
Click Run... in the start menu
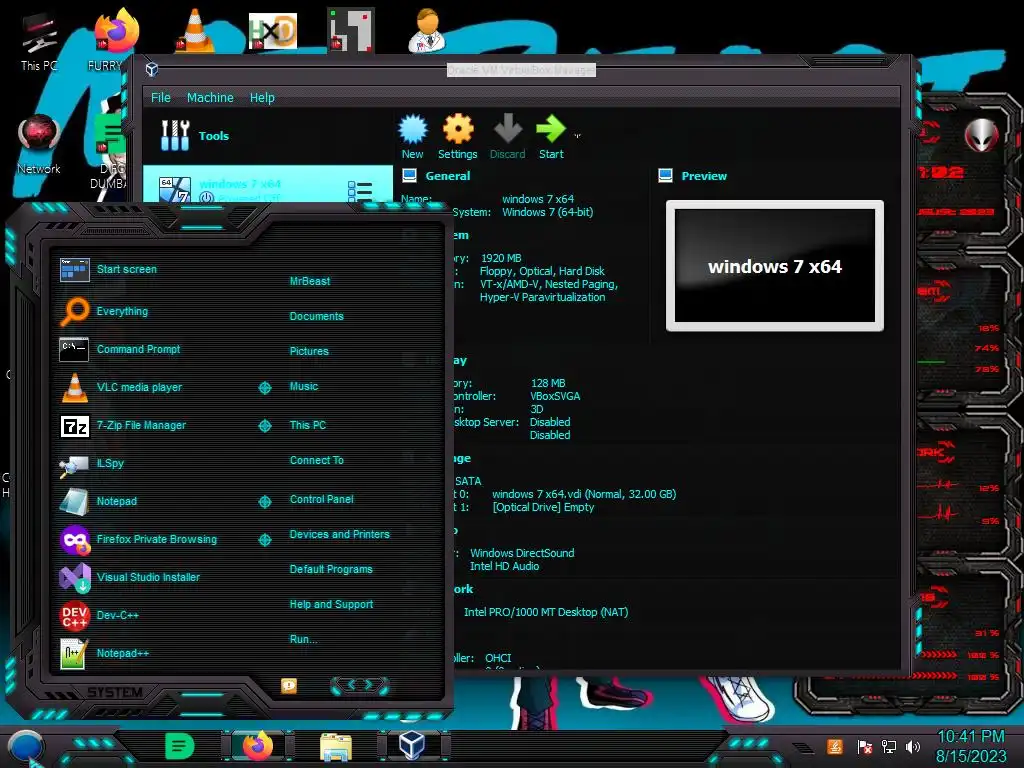point(303,639)
